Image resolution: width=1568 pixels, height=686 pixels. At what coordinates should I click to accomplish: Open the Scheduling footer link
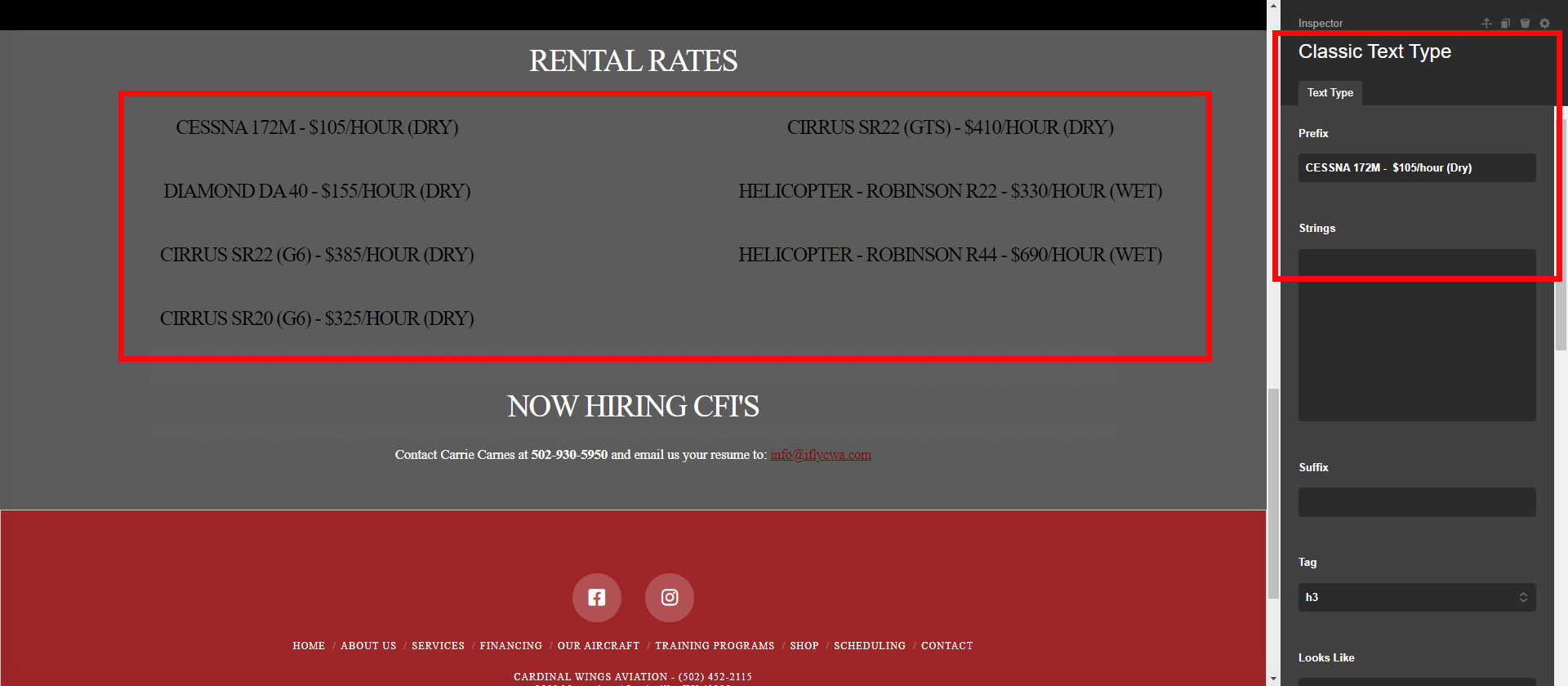(x=869, y=646)
